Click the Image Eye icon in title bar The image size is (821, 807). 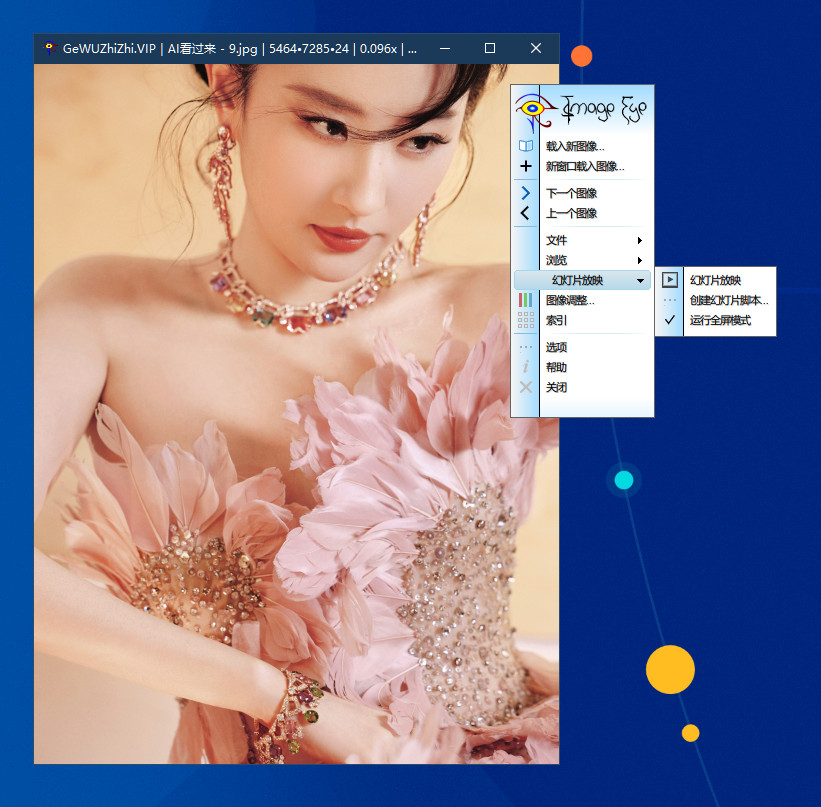[49, 48]
